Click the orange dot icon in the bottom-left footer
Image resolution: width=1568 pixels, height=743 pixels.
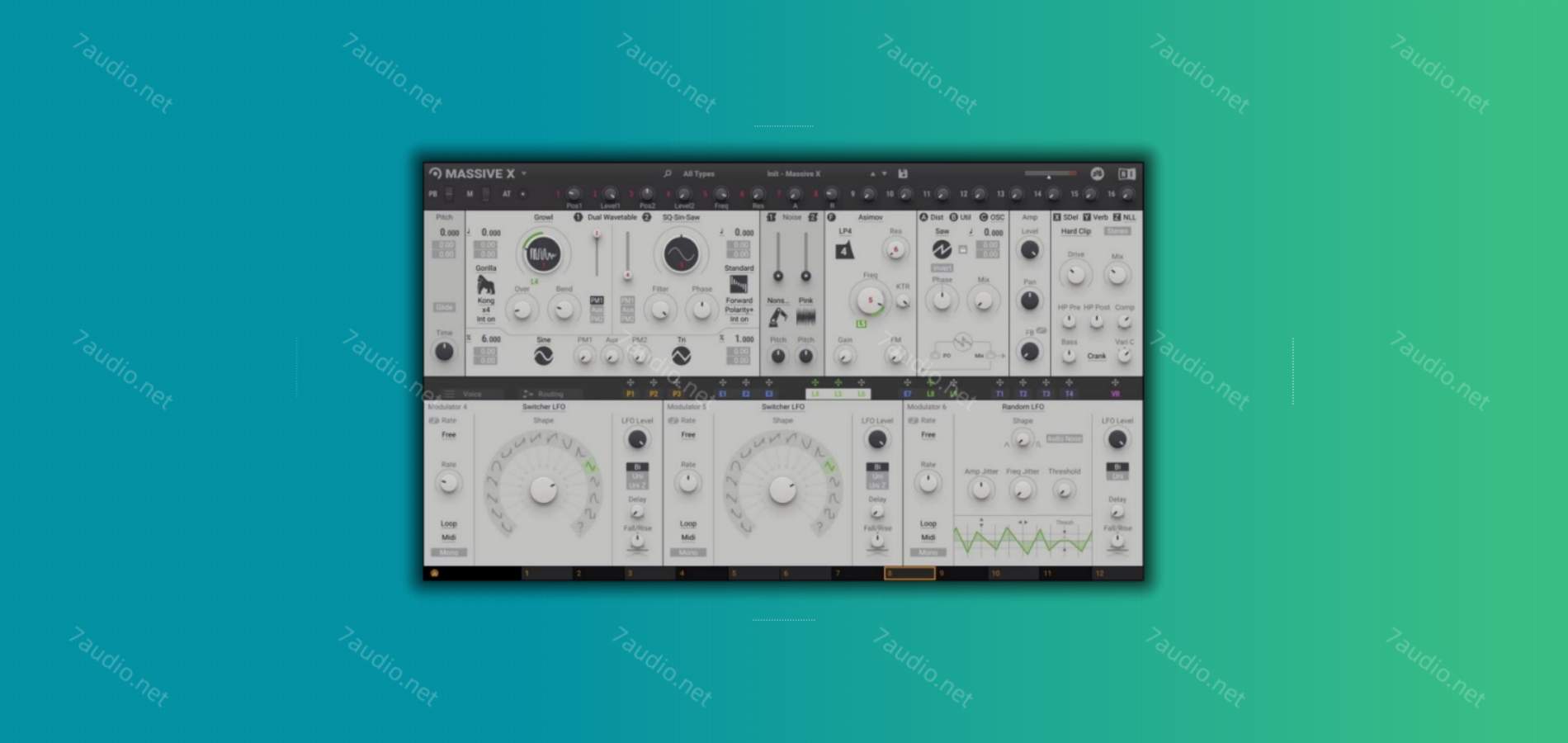click(x=434, y=573)
